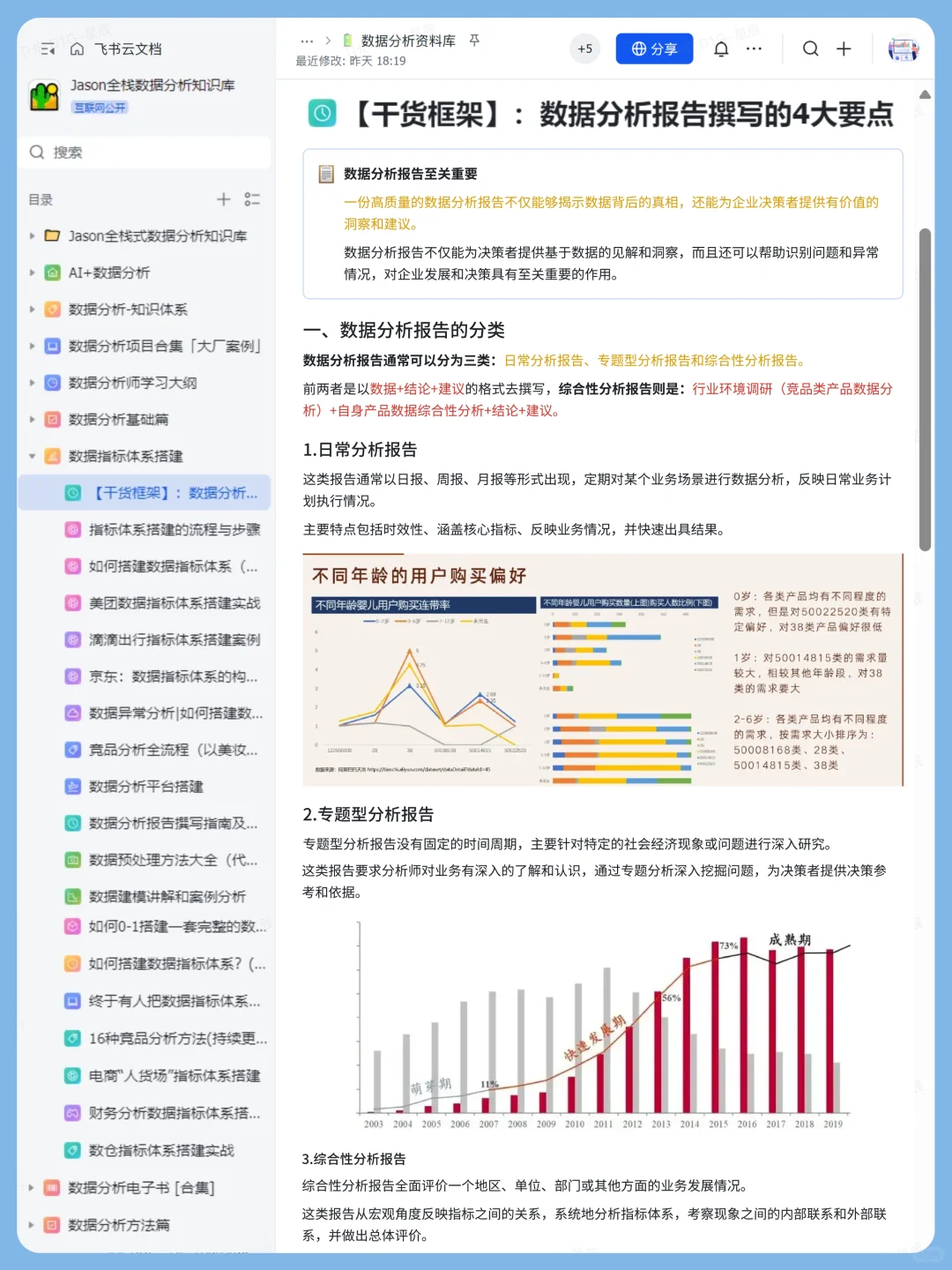Expand the 数据分析师学习大纲 node
This screenshot has height=1270, width=952.
click(33, 383)
